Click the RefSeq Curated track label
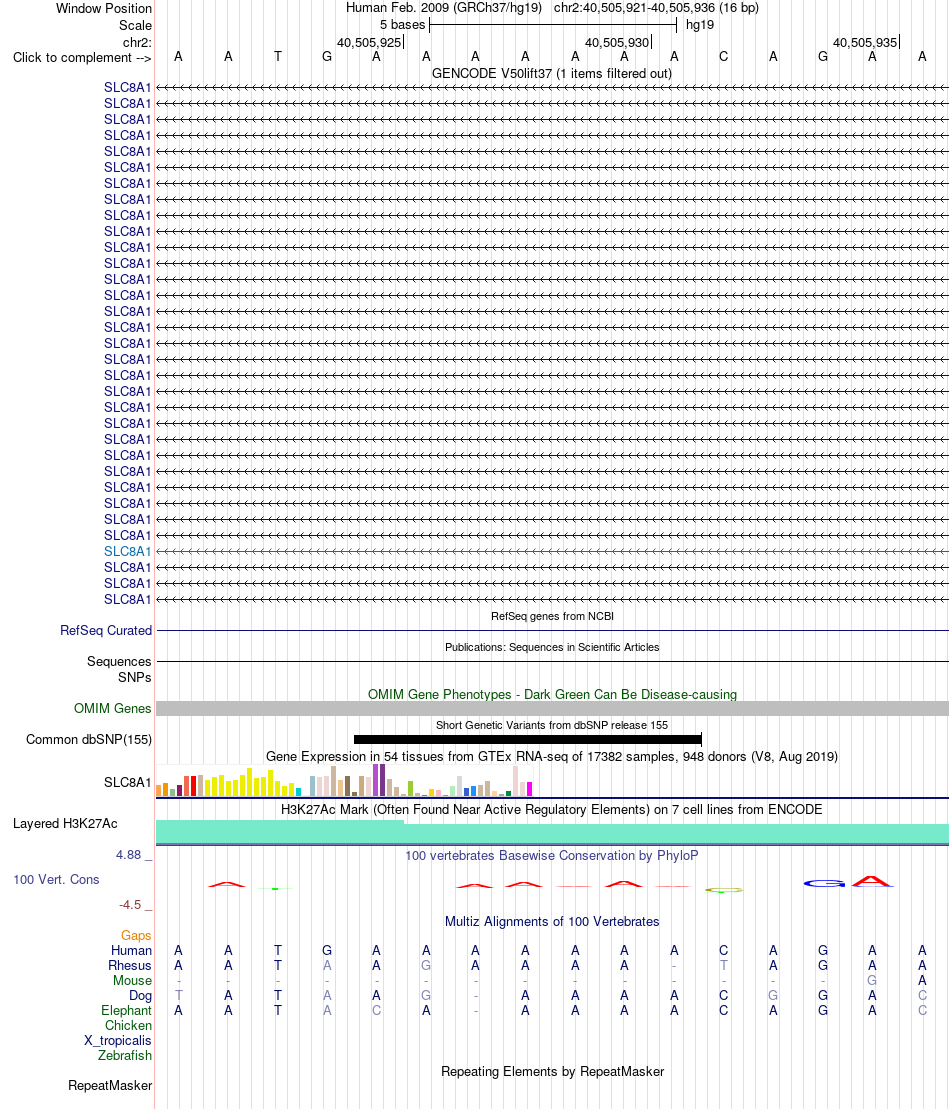 pyautogui.click(x=106, y=630)
